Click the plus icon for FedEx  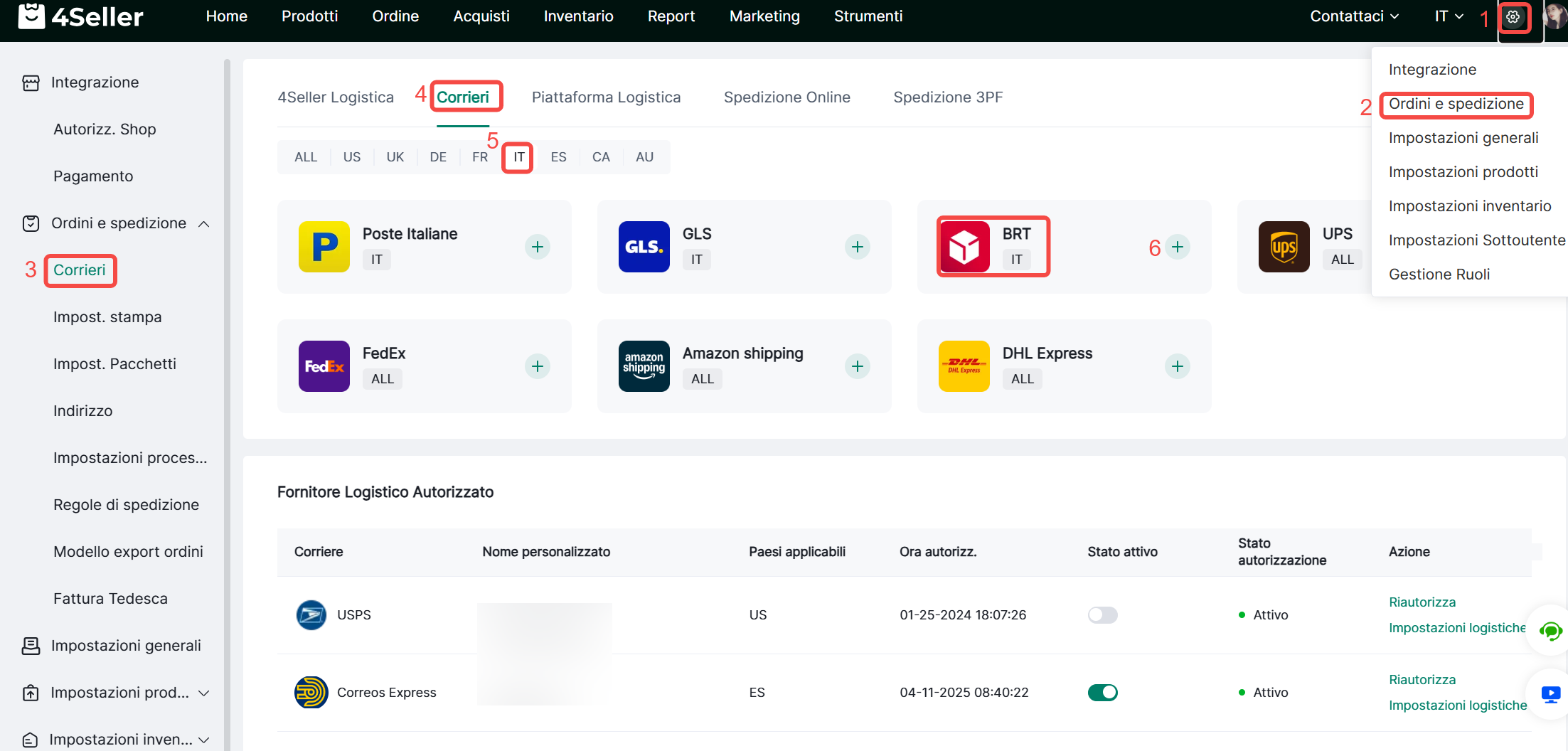(538, 366)
